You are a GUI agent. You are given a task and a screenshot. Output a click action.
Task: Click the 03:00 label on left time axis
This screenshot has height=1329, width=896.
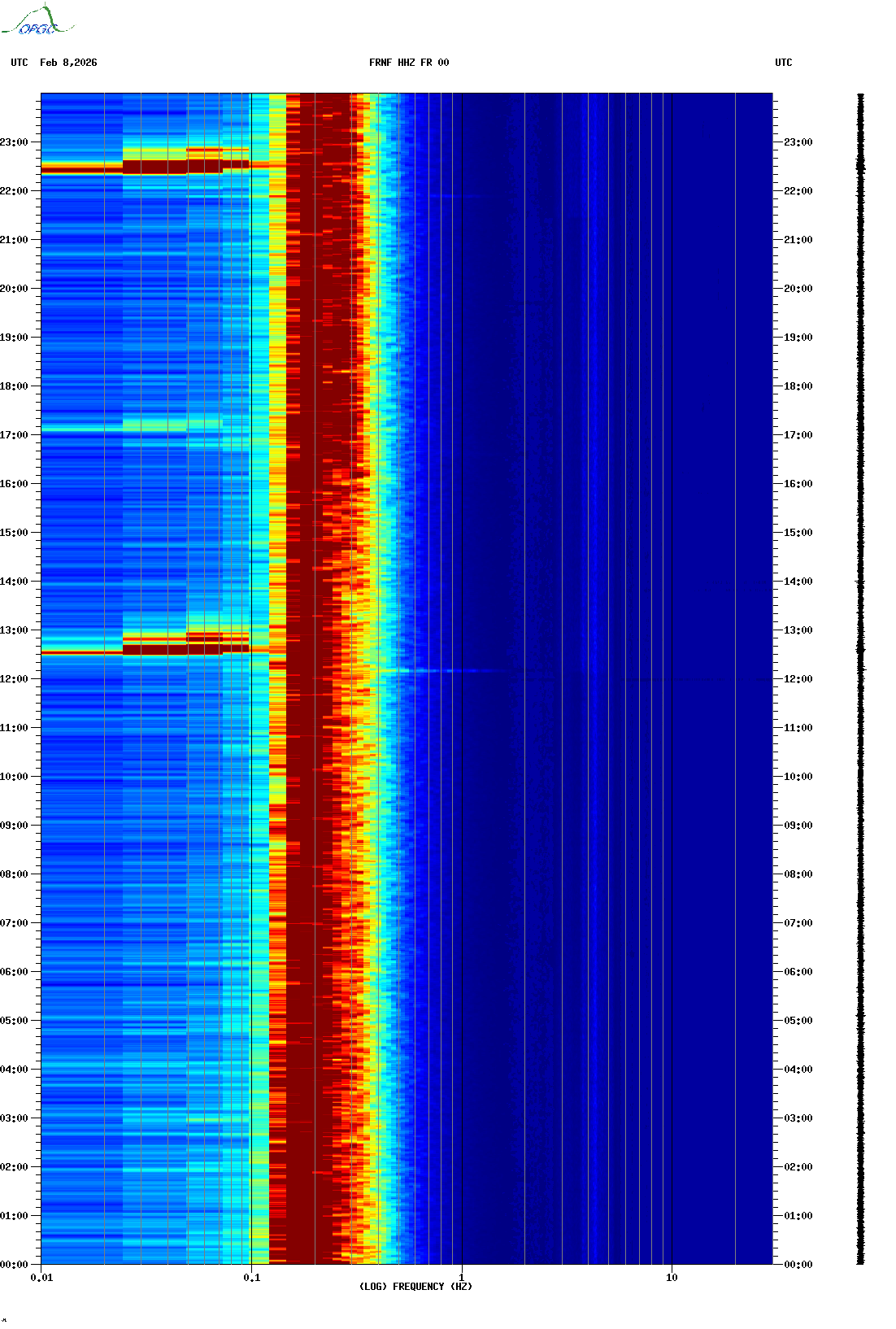tap(14, 1118)
